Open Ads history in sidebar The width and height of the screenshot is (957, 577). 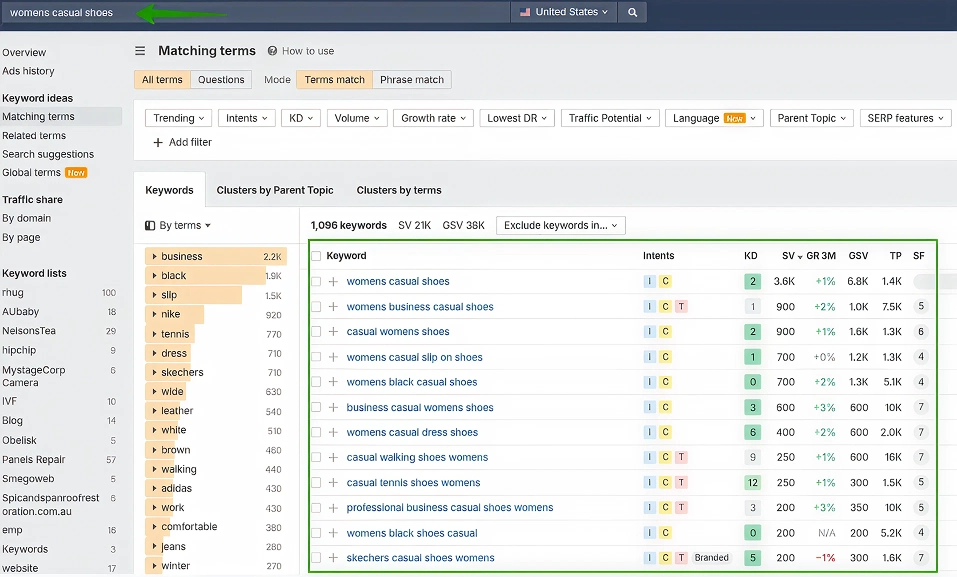pyautogui.click(x=28, y=71)
